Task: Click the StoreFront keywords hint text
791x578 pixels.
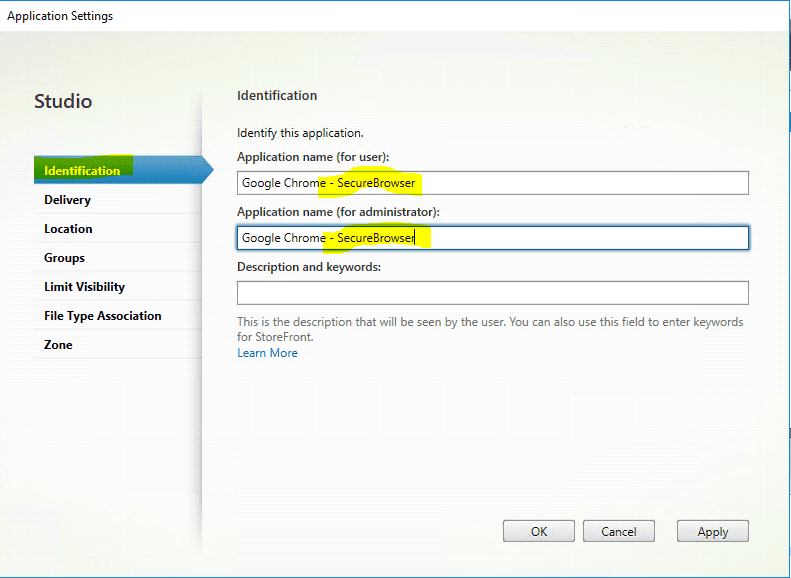Action: tap(490, 329)
